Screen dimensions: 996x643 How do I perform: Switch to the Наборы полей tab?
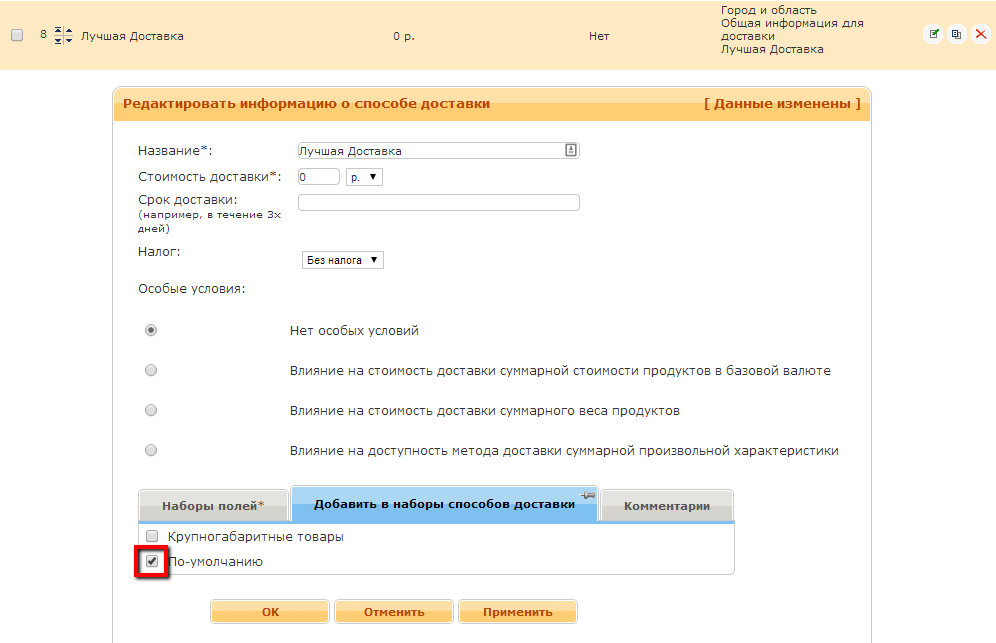coord(213,506)
